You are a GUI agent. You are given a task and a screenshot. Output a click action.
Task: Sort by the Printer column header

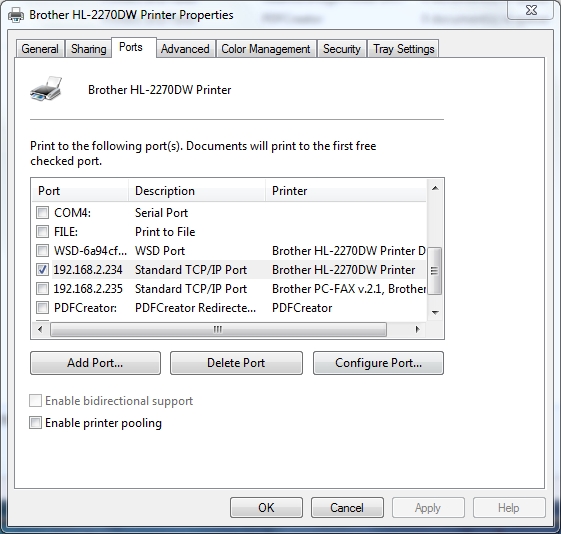coord(346,191)
